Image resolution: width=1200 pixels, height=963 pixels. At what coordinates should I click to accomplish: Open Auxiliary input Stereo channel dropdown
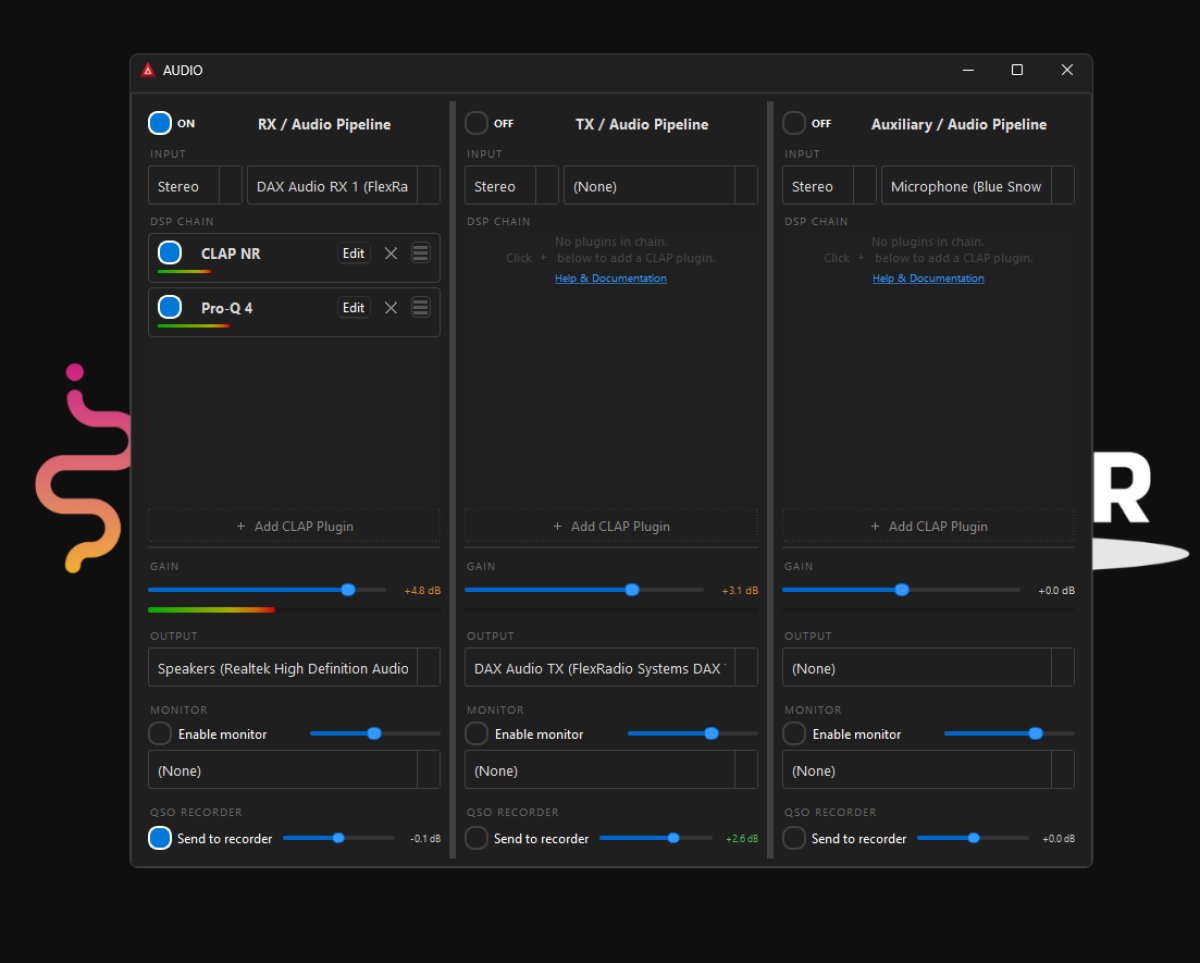[829, 186]
